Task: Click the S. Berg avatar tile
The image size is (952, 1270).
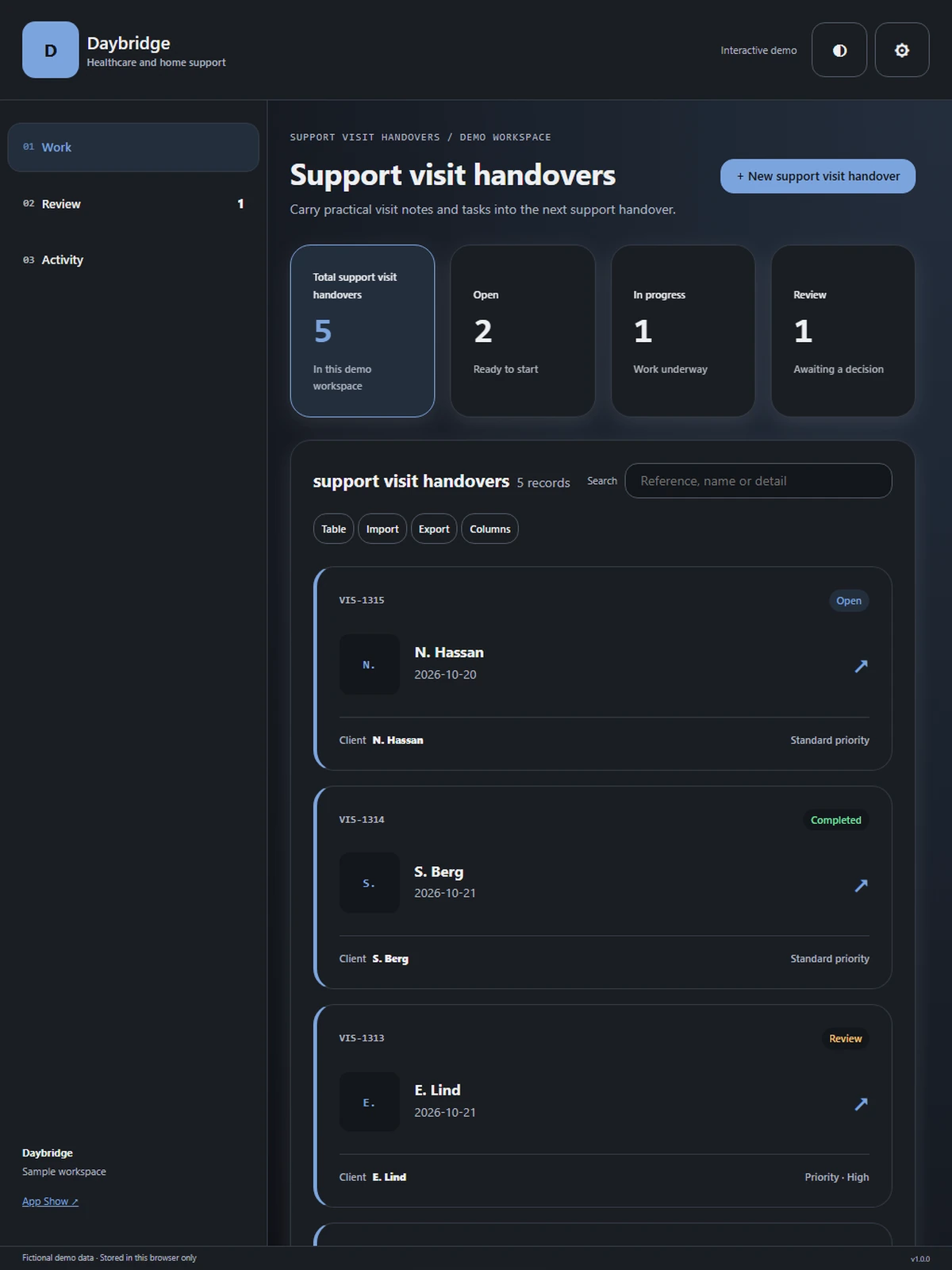Action: coord(370,883)
